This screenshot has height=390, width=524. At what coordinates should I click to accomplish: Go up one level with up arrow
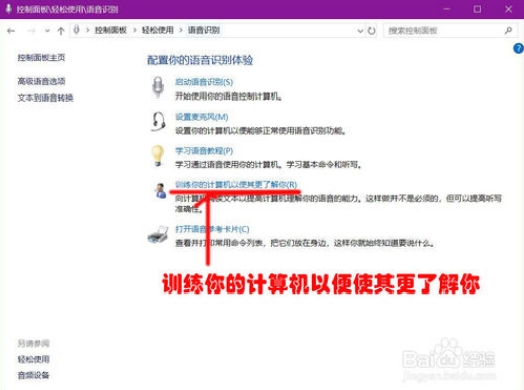pyautogui.click(x=61, y=31)
